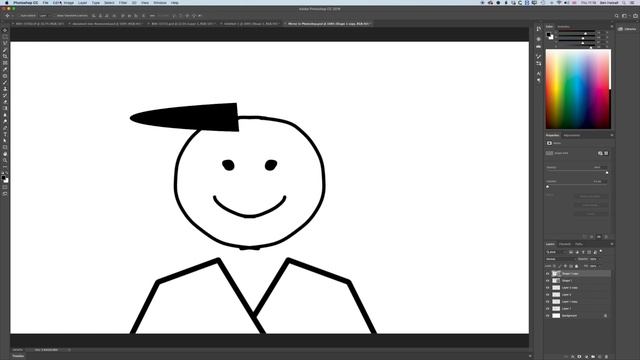Open the Libraries panel

tap(627, 29)
